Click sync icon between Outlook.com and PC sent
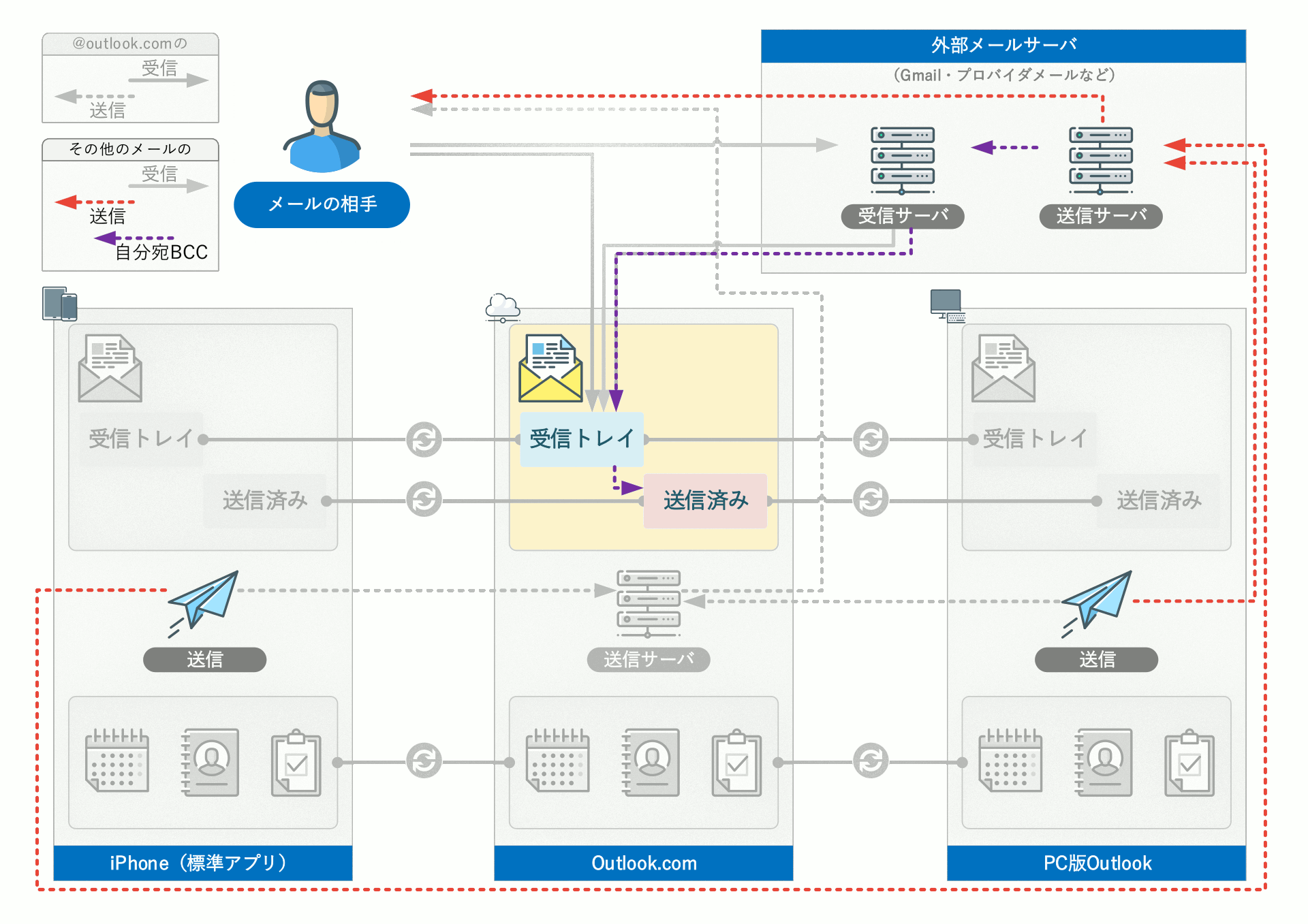The image size is (1308, 924). 871,499
